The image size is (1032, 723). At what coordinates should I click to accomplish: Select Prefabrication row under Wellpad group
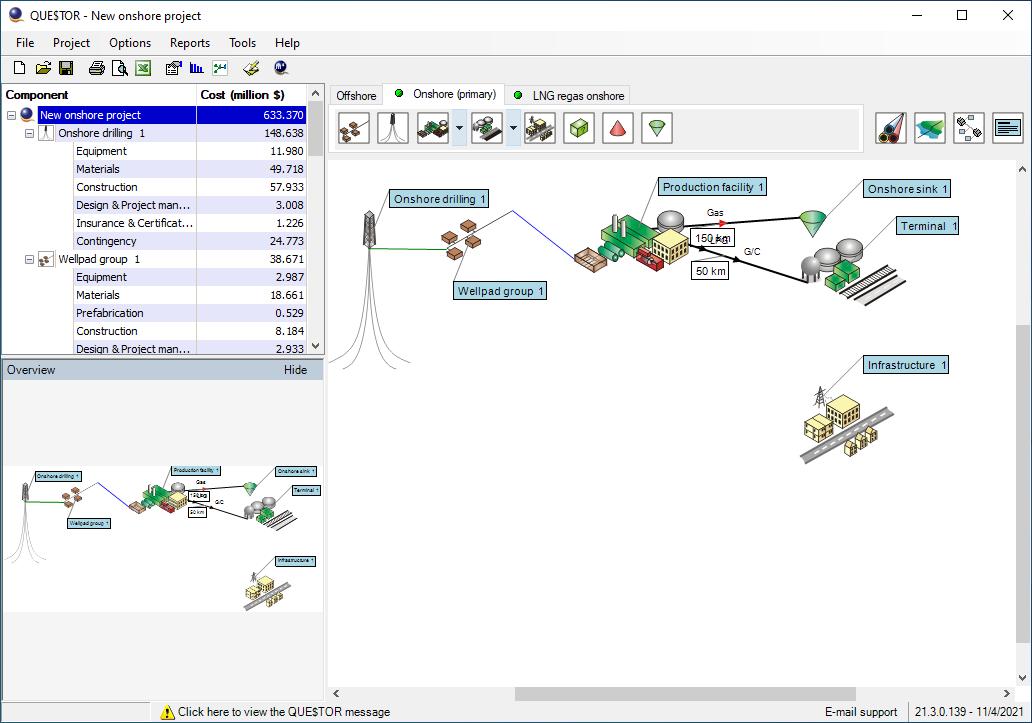(190, 313)
